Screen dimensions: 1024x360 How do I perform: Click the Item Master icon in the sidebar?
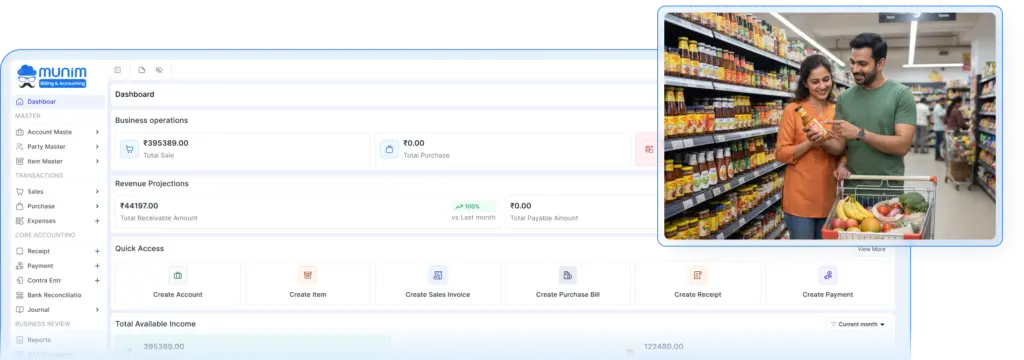point(20,161)
